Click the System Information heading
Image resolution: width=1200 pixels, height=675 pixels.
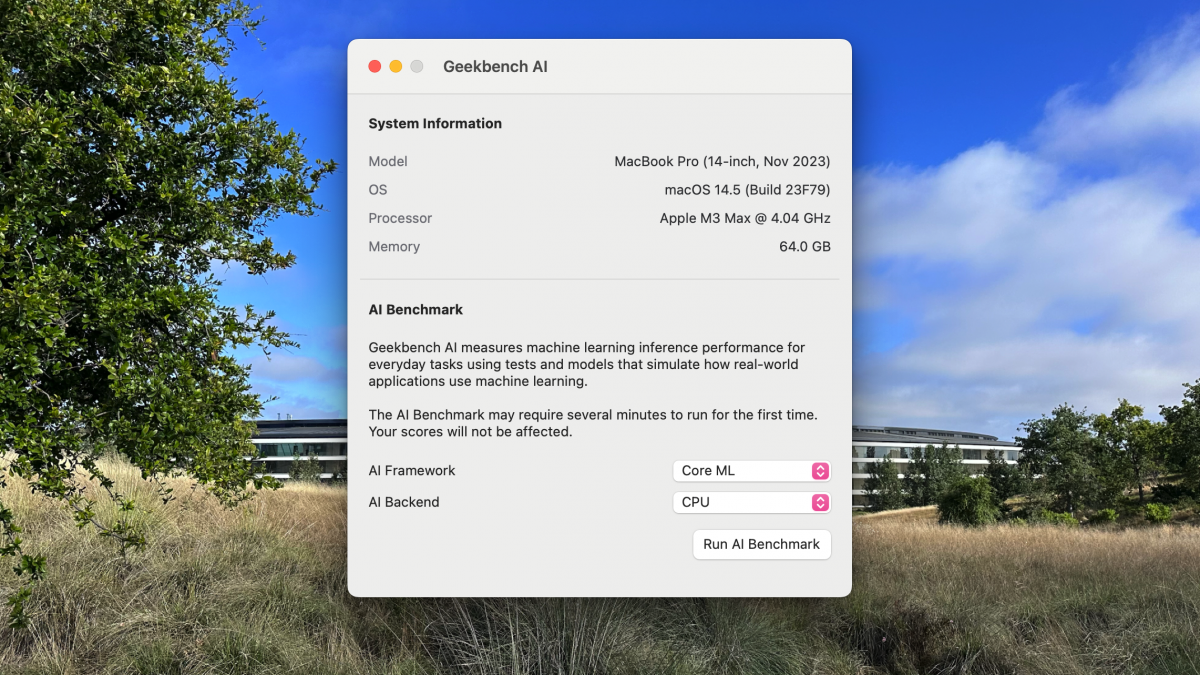[435, 124]
